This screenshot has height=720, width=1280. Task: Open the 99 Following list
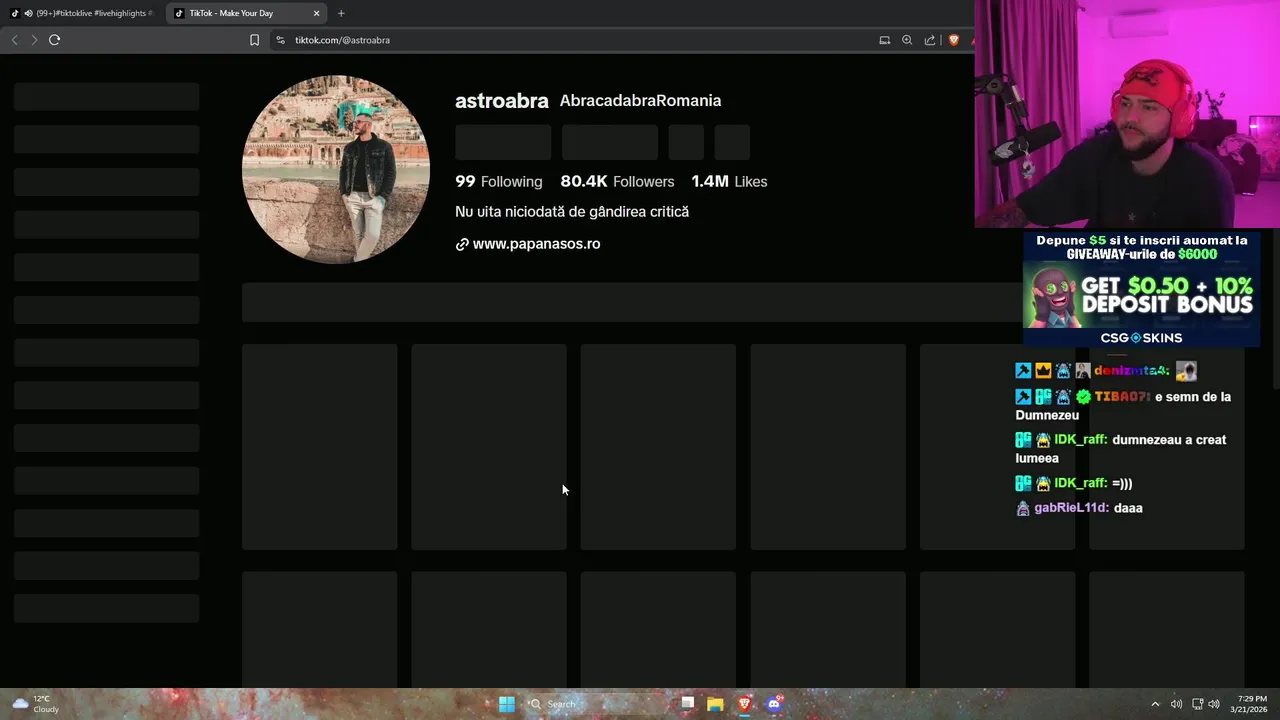click(x=499, y=182)
